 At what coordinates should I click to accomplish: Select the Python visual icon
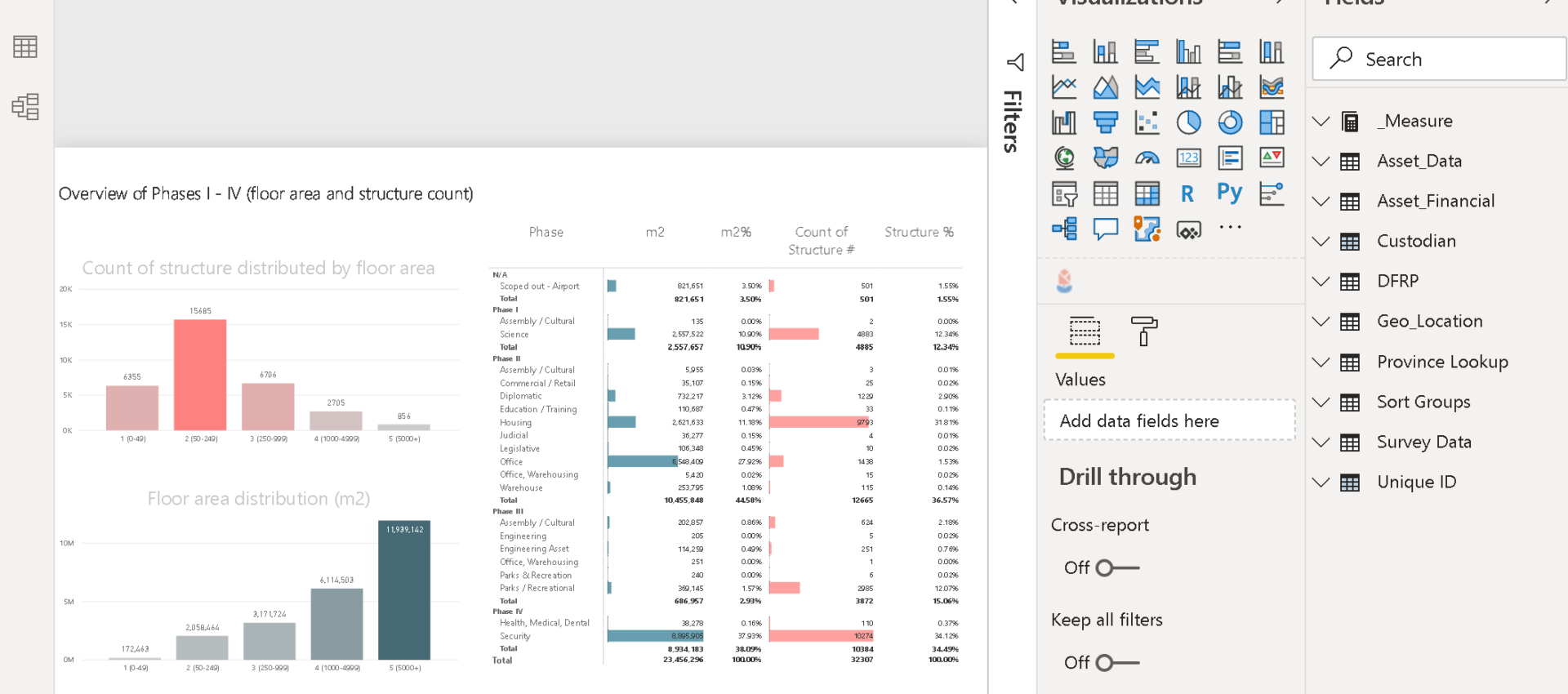(1229, 194)
